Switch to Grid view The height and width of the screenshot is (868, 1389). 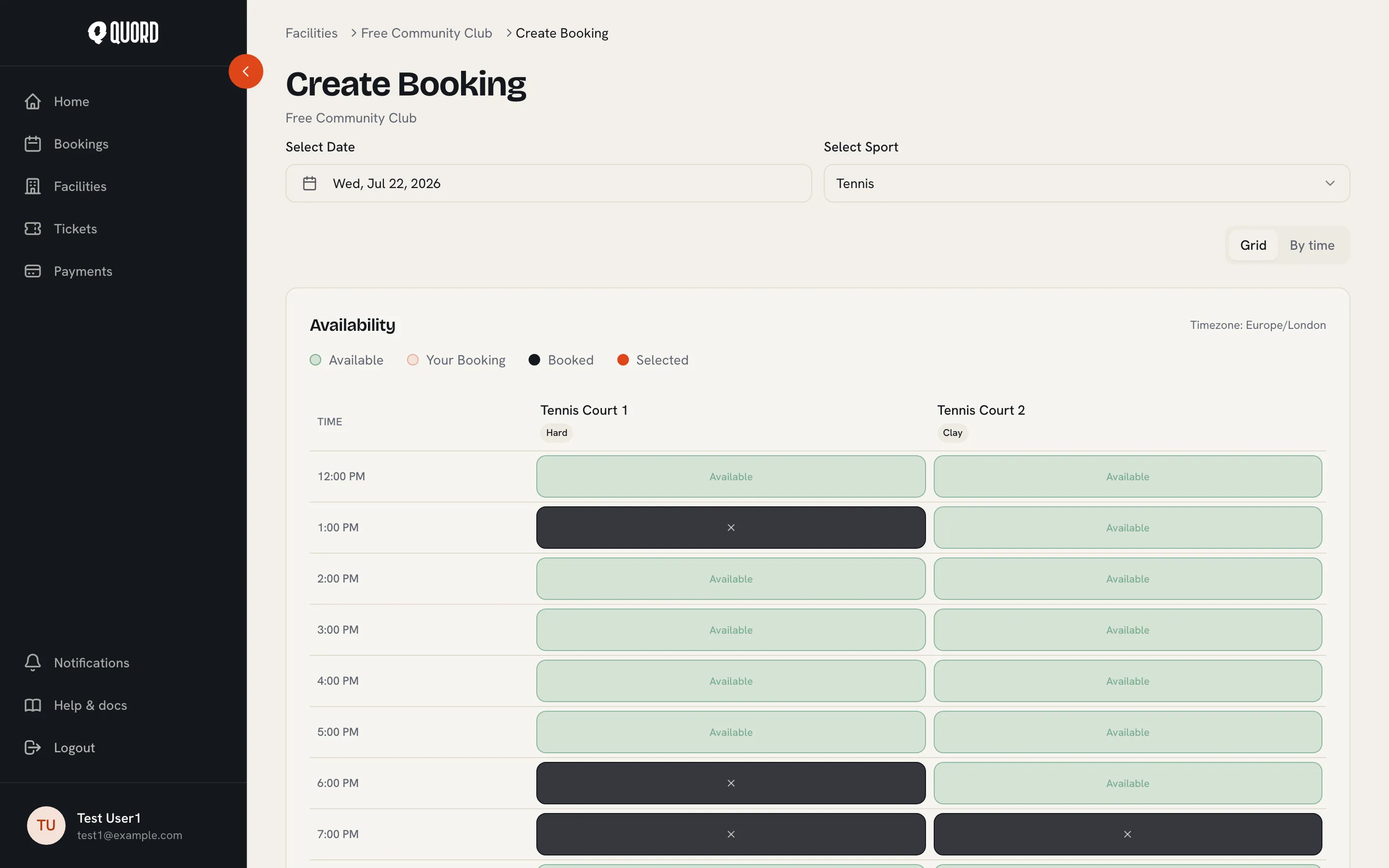[1253, 245]
